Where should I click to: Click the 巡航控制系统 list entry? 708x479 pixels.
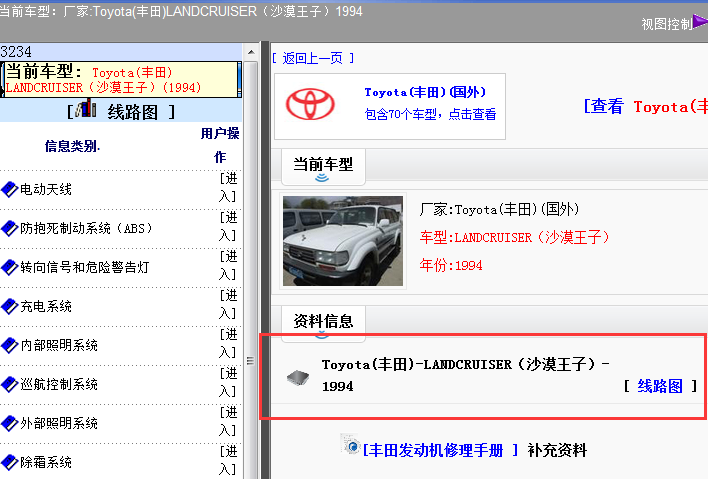[59, 384]
